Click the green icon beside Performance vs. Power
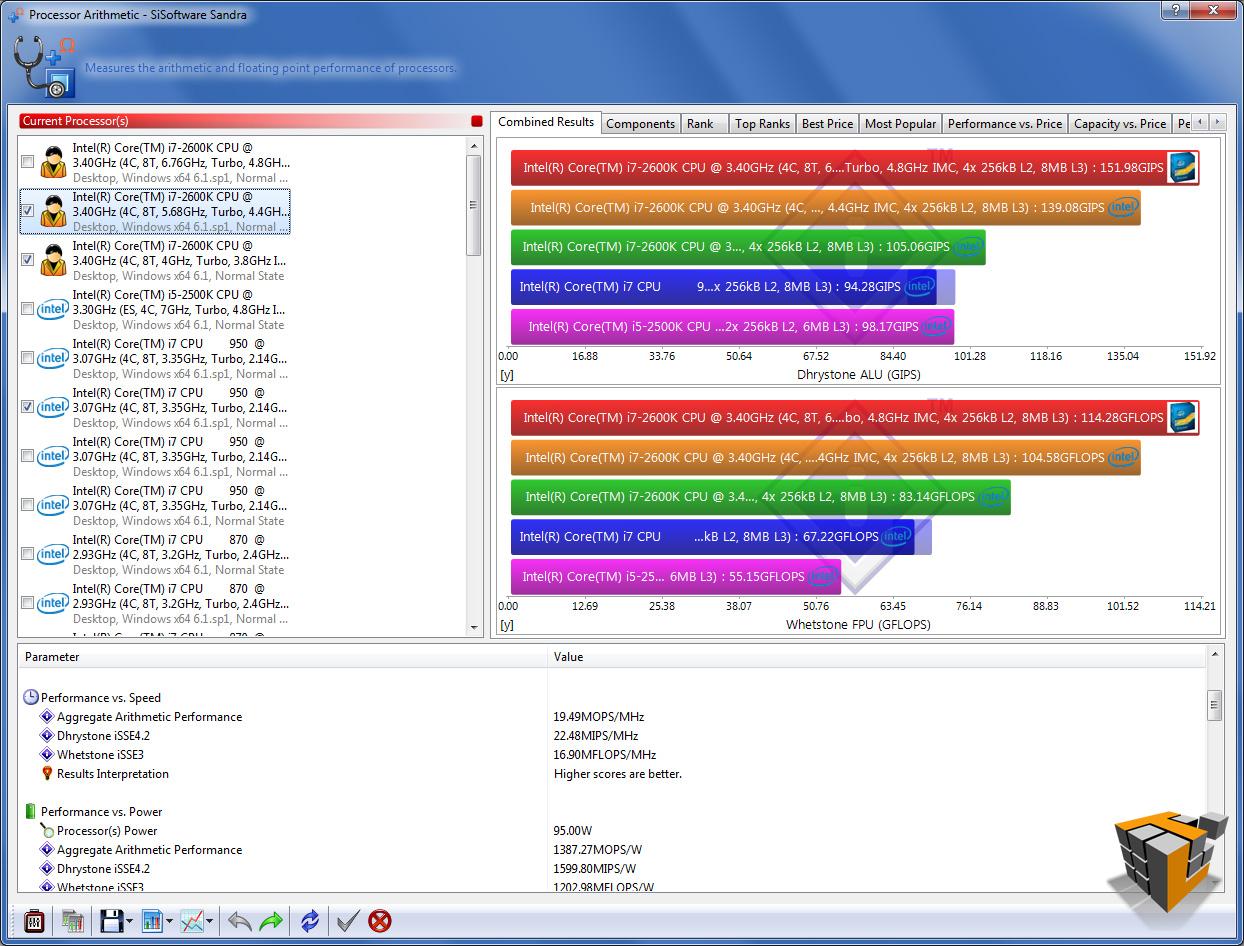This screenshot has height=946, width=1244. [31, 812]
